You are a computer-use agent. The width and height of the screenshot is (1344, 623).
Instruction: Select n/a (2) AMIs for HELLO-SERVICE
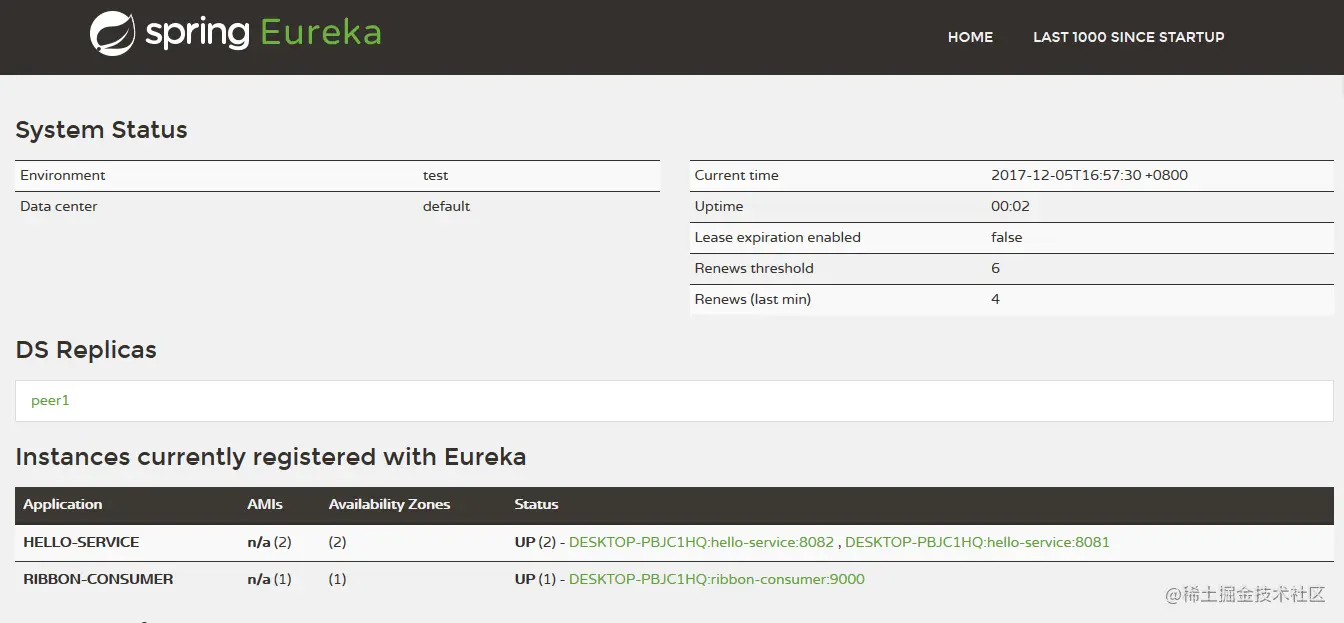click(269, 542)
